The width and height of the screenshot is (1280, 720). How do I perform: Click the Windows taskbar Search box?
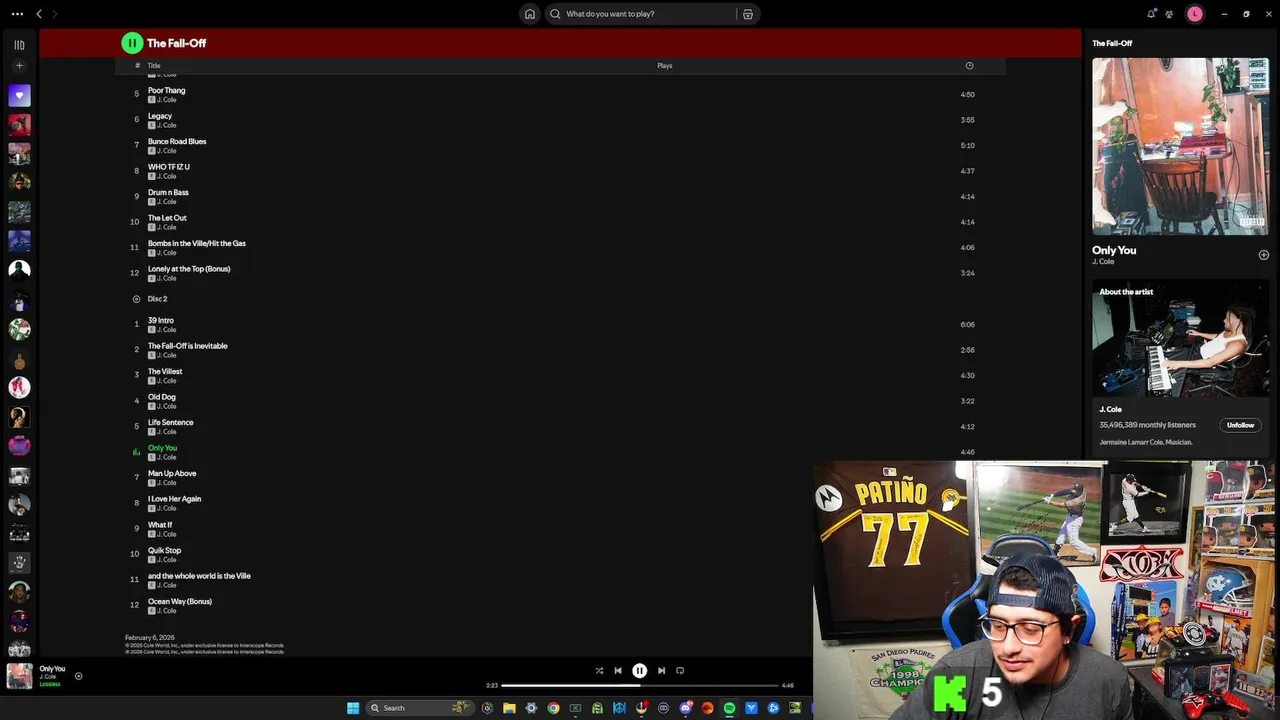click(419, 708)
